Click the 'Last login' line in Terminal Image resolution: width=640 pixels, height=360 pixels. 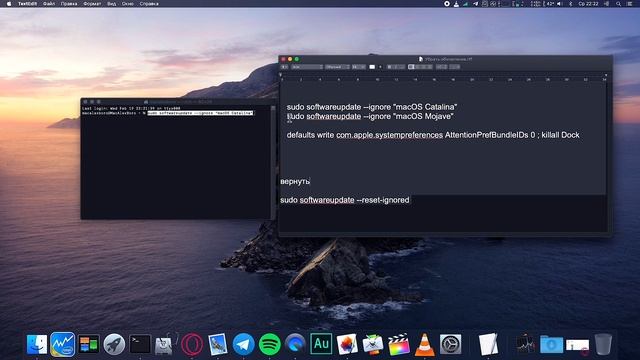click(x=131, y=109)
